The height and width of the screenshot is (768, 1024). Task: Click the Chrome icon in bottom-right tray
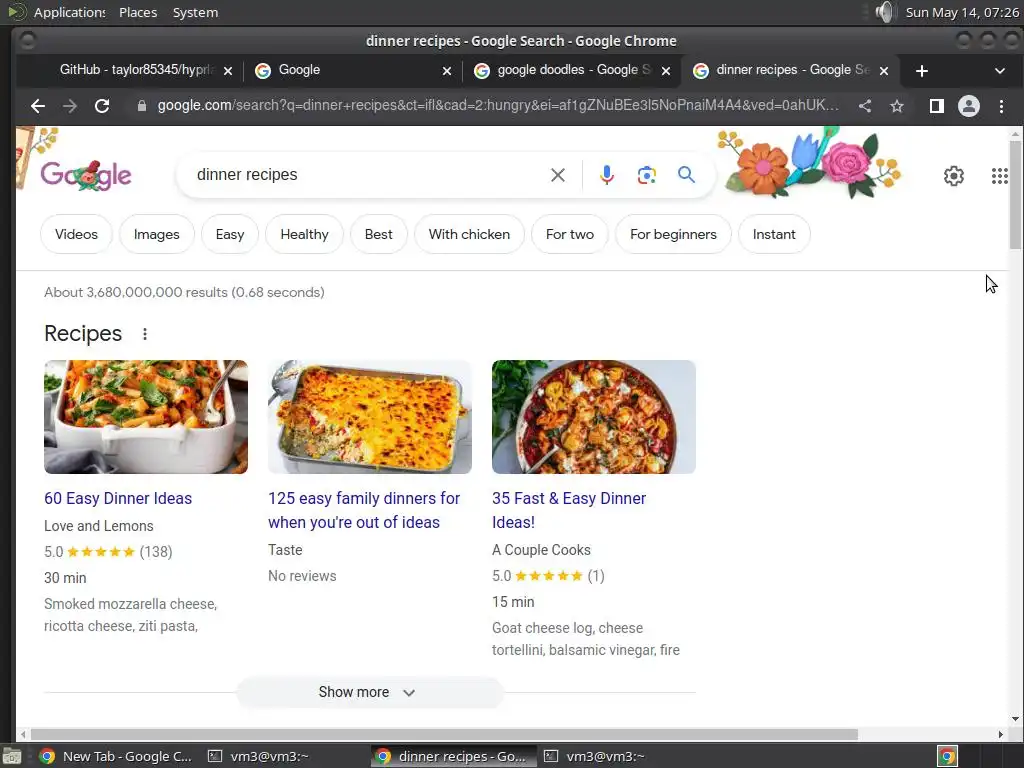pos(947,756)
